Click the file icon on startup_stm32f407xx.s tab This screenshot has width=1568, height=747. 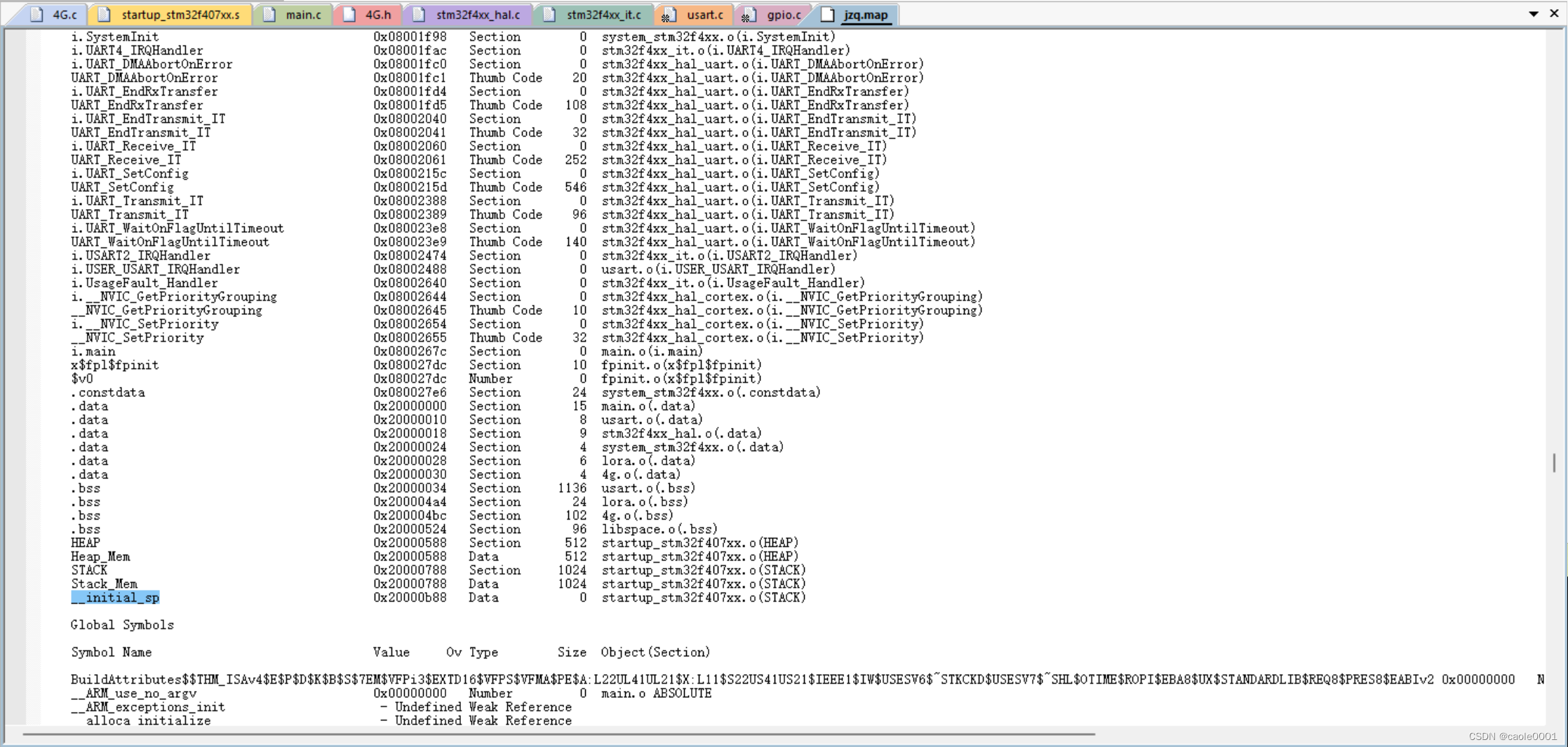coord(104,15)
